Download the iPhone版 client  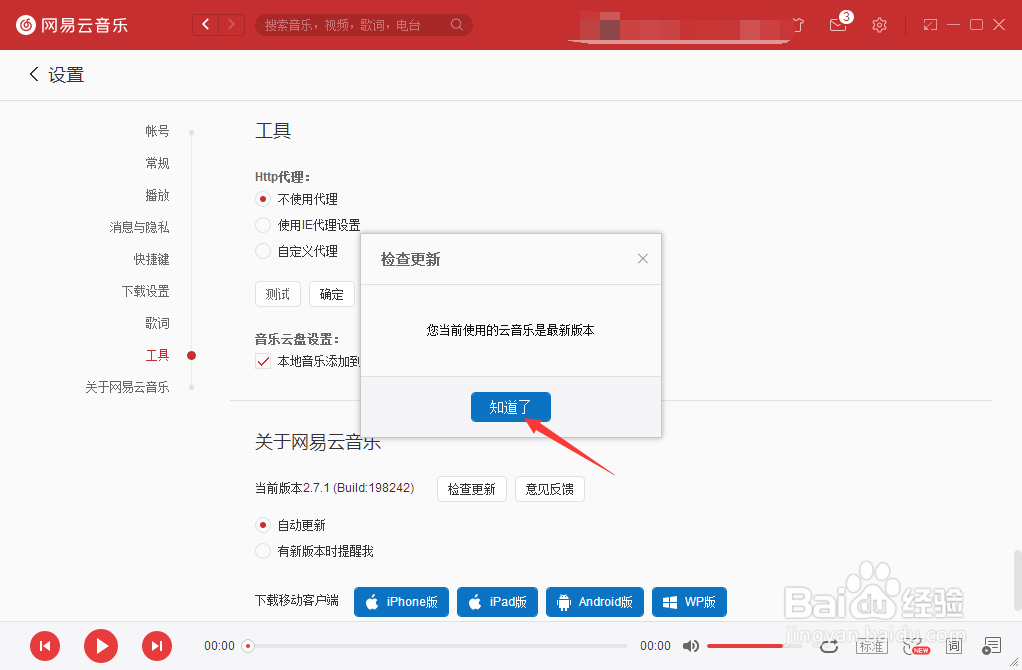(402, 602)
